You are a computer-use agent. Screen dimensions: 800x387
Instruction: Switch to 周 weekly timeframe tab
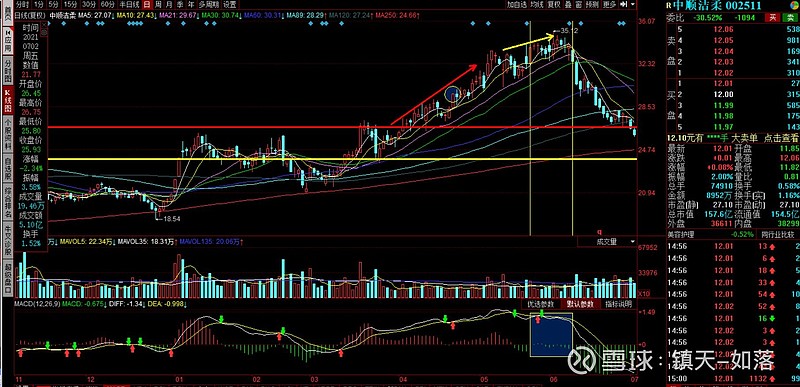[x=158, y=5]
